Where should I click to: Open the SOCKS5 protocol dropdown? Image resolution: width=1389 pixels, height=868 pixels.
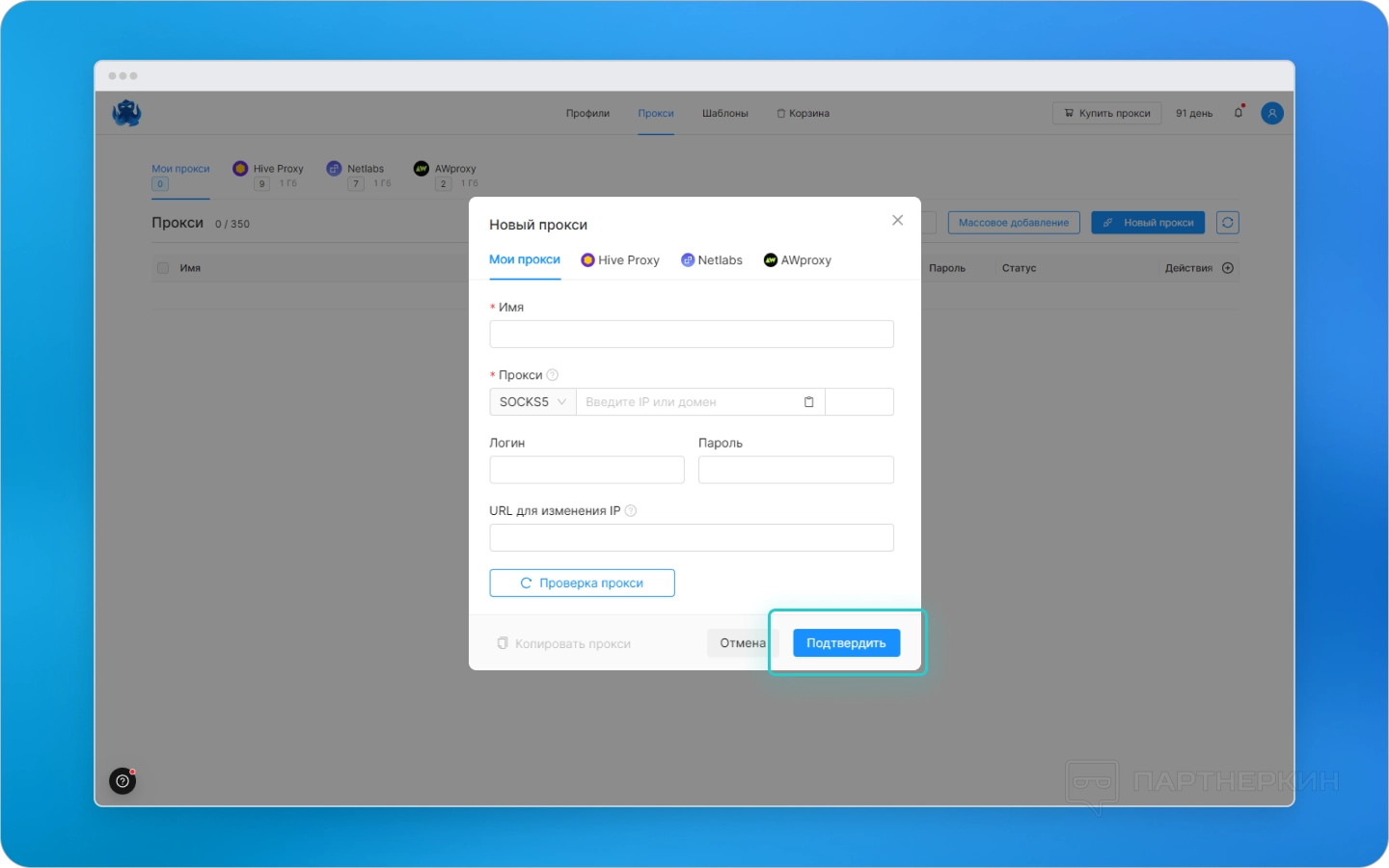[532, 402]
